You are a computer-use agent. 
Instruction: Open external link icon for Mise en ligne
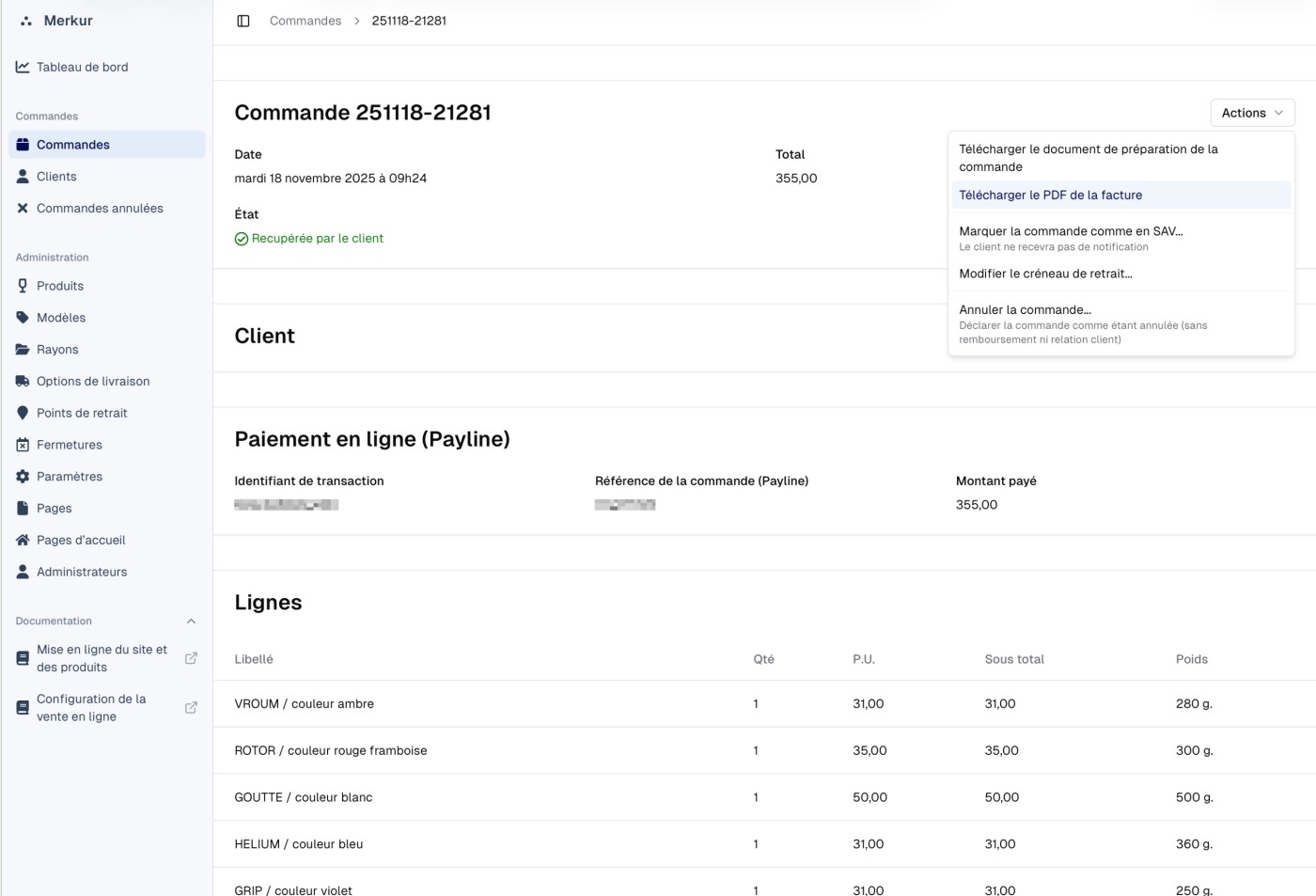click(191, 658)
